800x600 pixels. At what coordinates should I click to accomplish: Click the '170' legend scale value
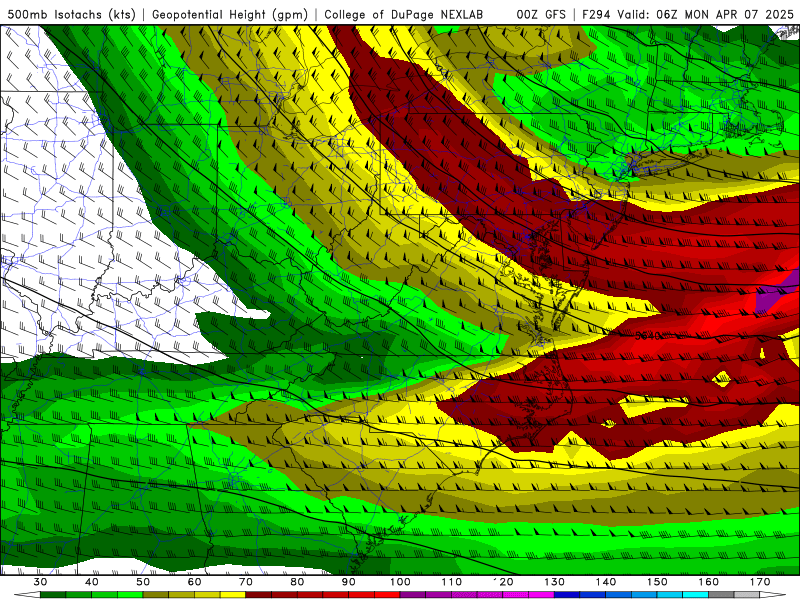click(760, 582)
